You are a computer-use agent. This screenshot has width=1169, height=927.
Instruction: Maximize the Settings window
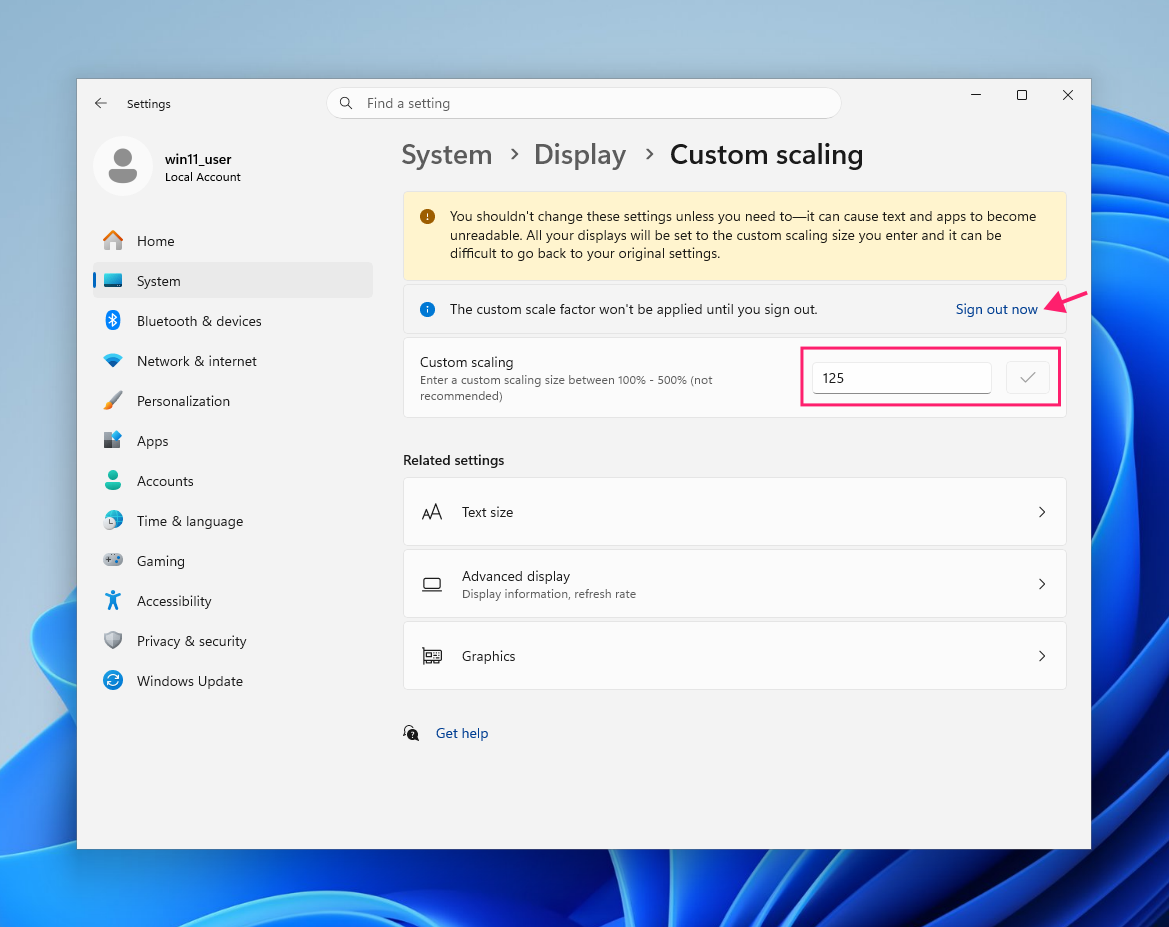(1022, 95)
